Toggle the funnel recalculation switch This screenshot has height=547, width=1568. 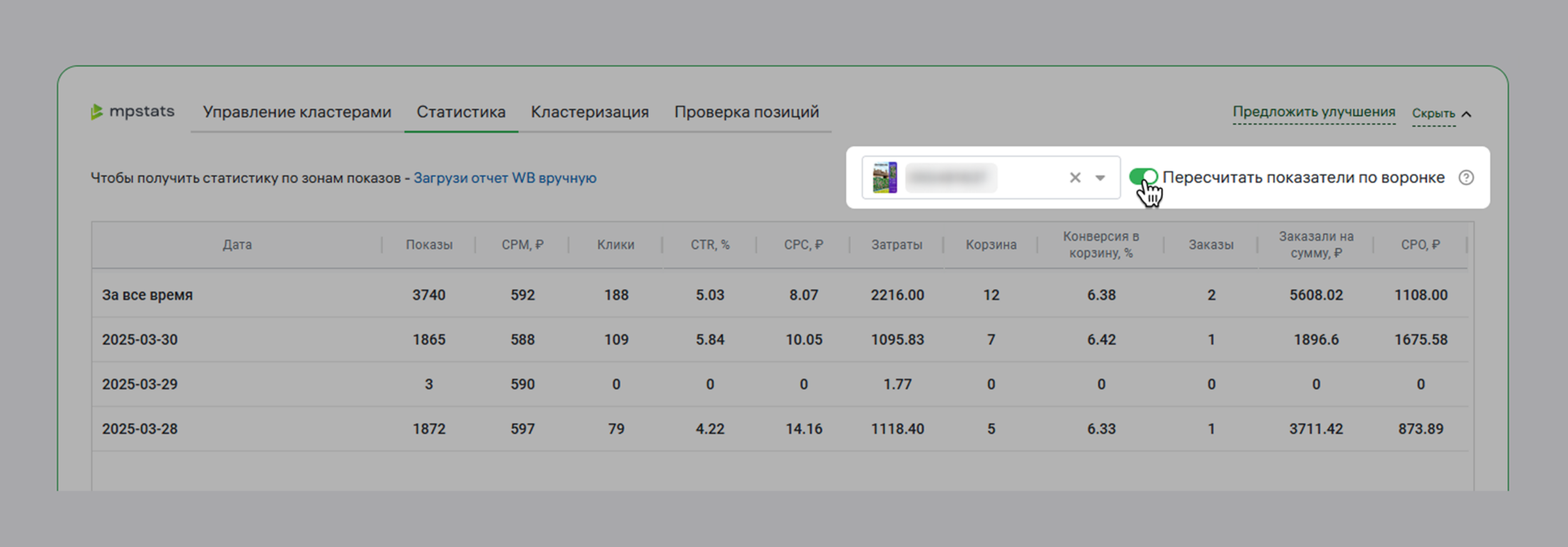[1143, 177]
